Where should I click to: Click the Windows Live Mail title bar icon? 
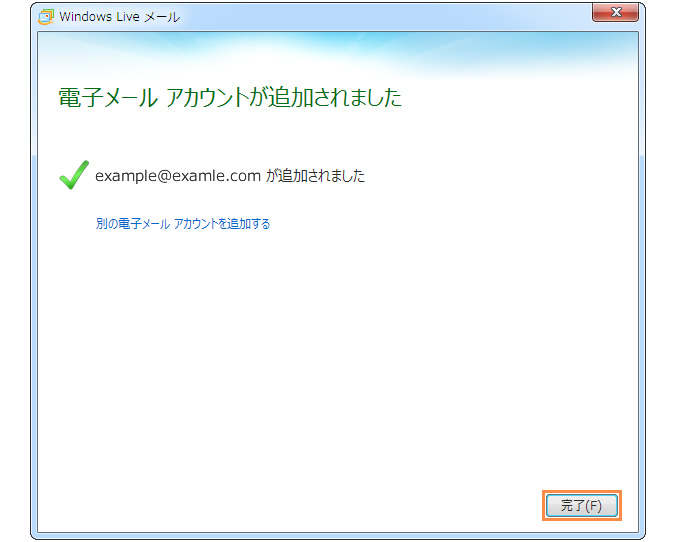pos(46,17)
